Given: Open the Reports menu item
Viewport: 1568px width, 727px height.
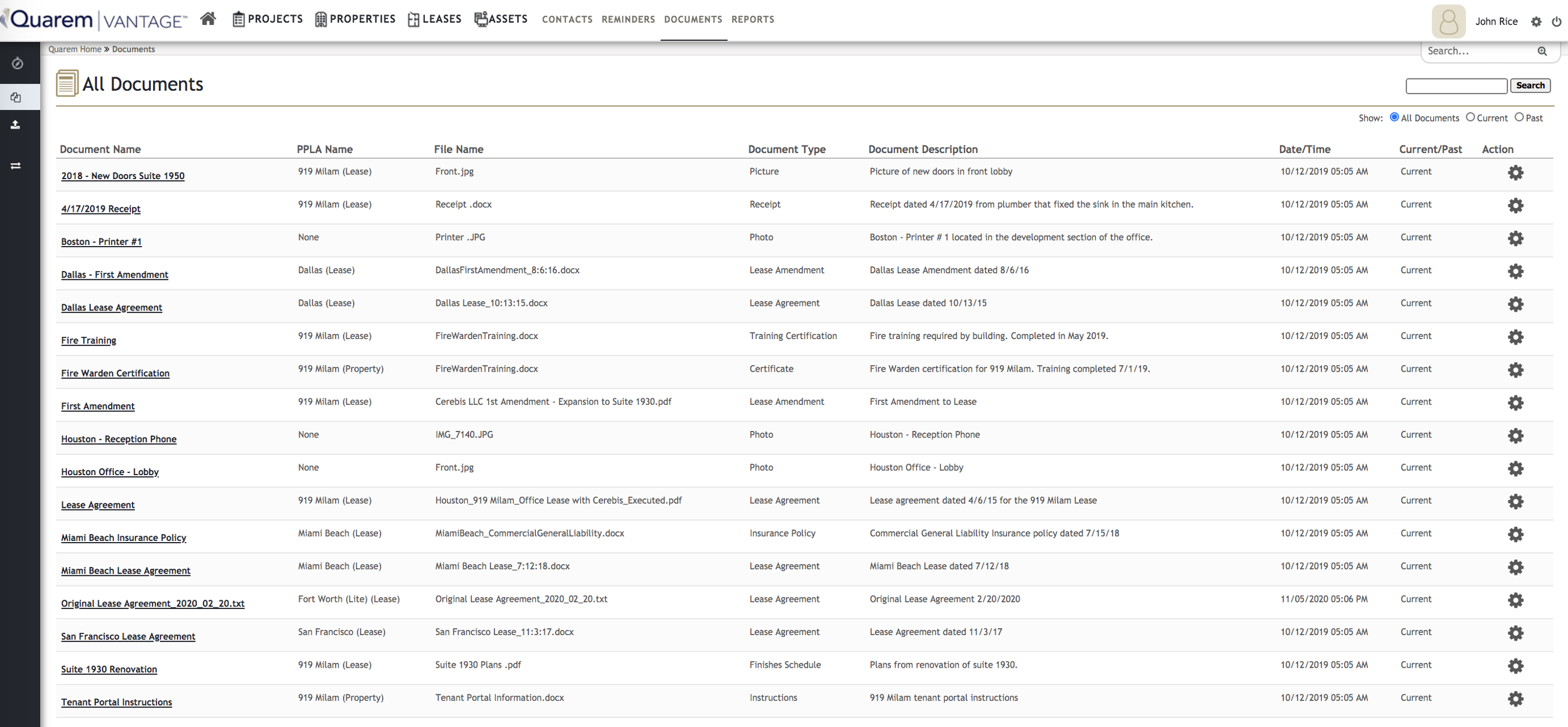Looking at the screenshot, I should [x=752, y=19].
